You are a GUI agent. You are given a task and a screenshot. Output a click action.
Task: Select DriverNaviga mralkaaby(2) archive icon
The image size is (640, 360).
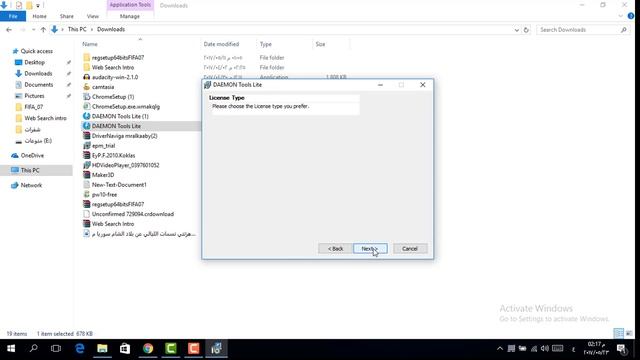87,136
